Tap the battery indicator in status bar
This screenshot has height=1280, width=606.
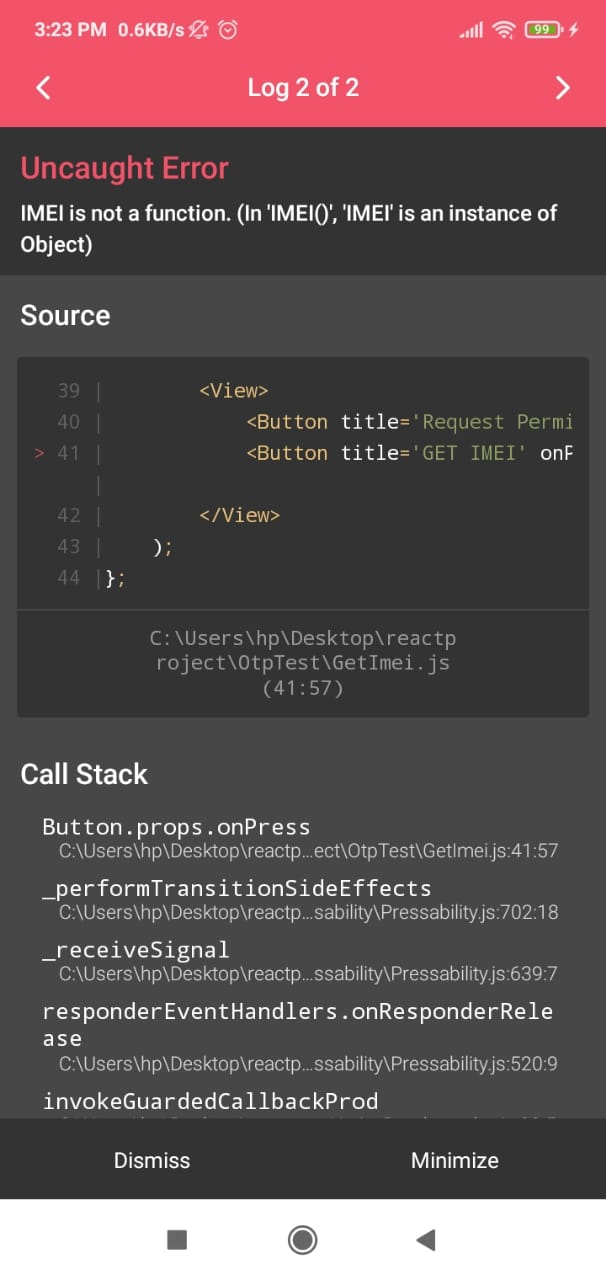point(543,30)
